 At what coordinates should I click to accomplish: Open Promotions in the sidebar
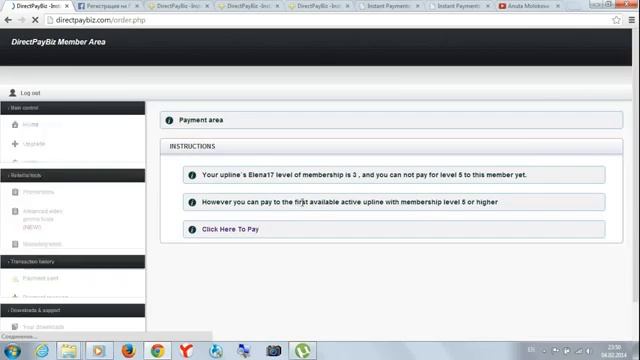[x=38, y=192]
